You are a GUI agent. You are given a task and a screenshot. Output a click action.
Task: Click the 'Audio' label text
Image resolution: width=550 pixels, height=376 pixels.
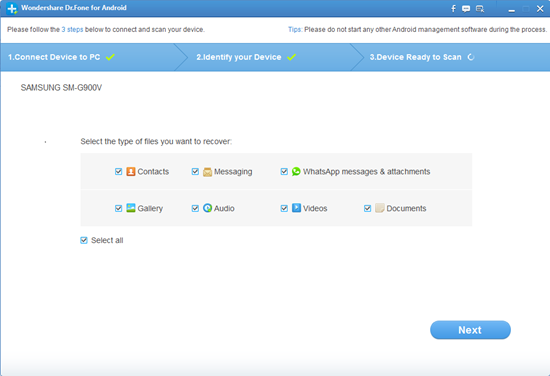[224, 208]
